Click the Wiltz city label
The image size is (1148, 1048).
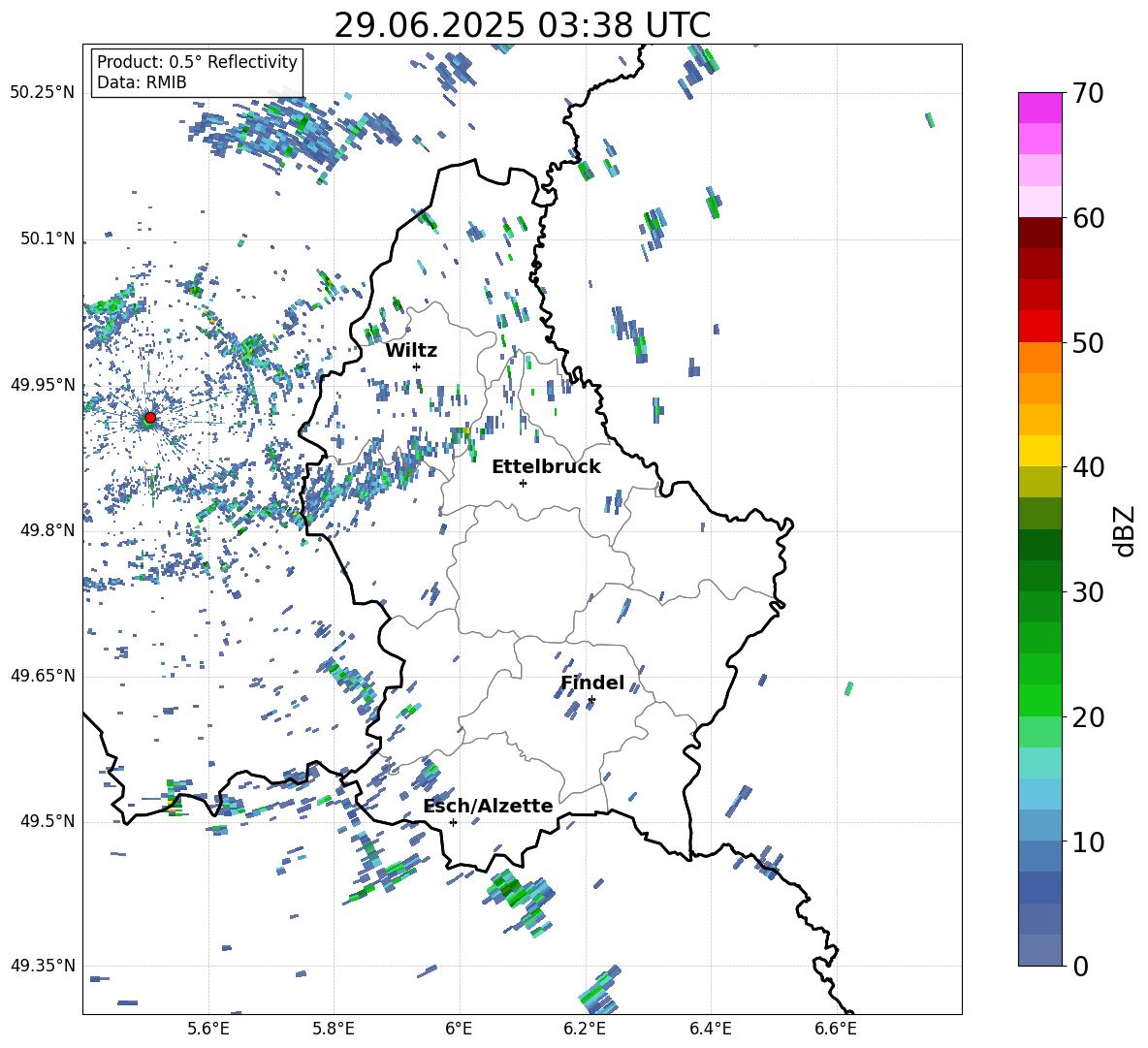tap(411, 351)
